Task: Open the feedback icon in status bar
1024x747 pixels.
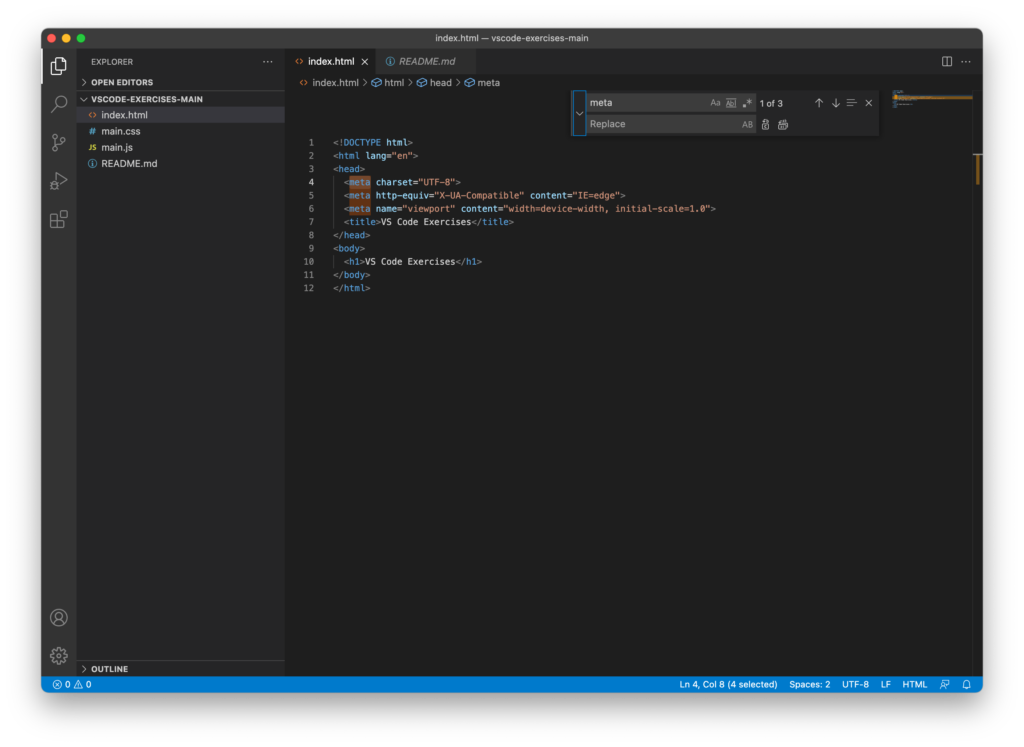Action: pos(944,684)
